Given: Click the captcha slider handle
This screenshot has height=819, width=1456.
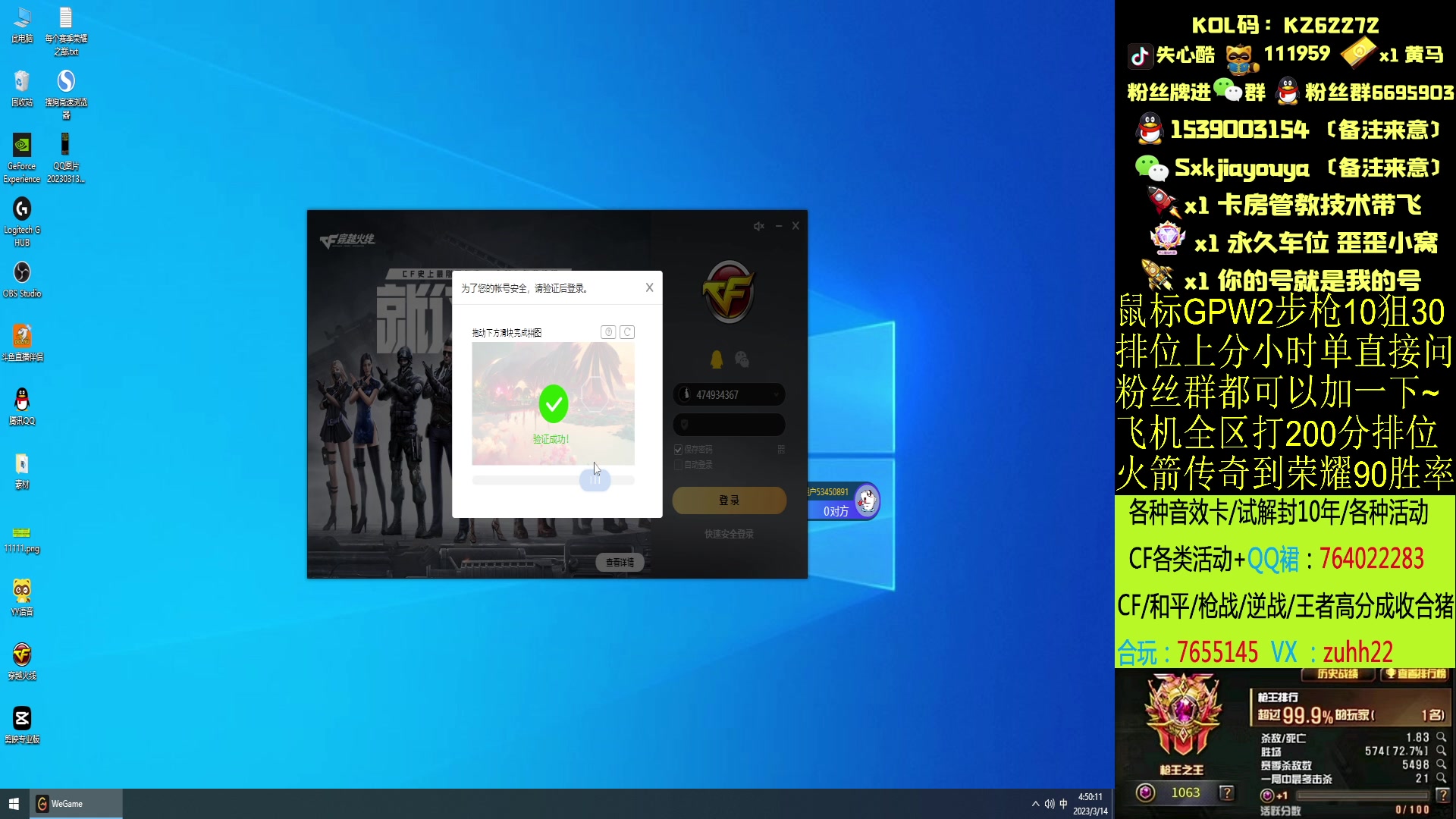Looking at the screenshot, I should tap(595, 480).
